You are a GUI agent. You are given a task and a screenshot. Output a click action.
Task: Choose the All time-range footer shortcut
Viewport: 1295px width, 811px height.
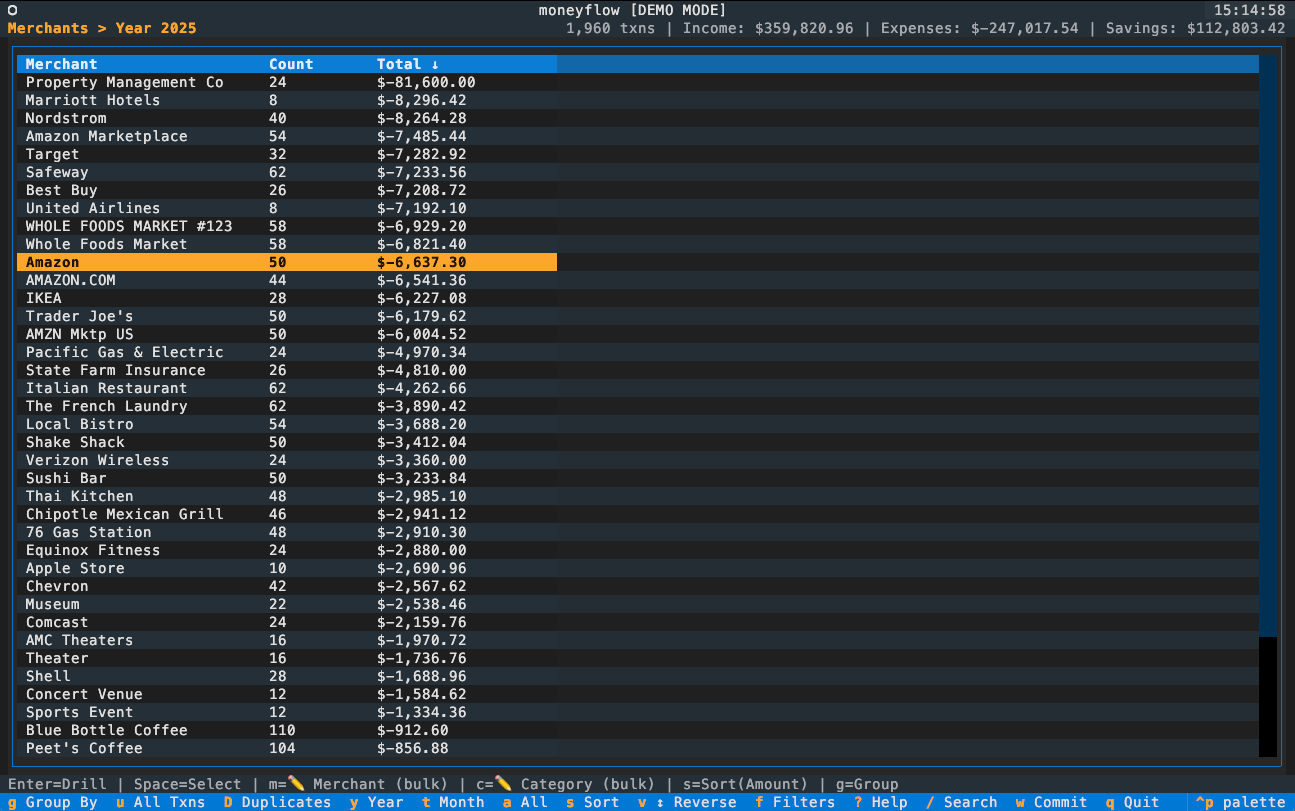click(525, 802)
